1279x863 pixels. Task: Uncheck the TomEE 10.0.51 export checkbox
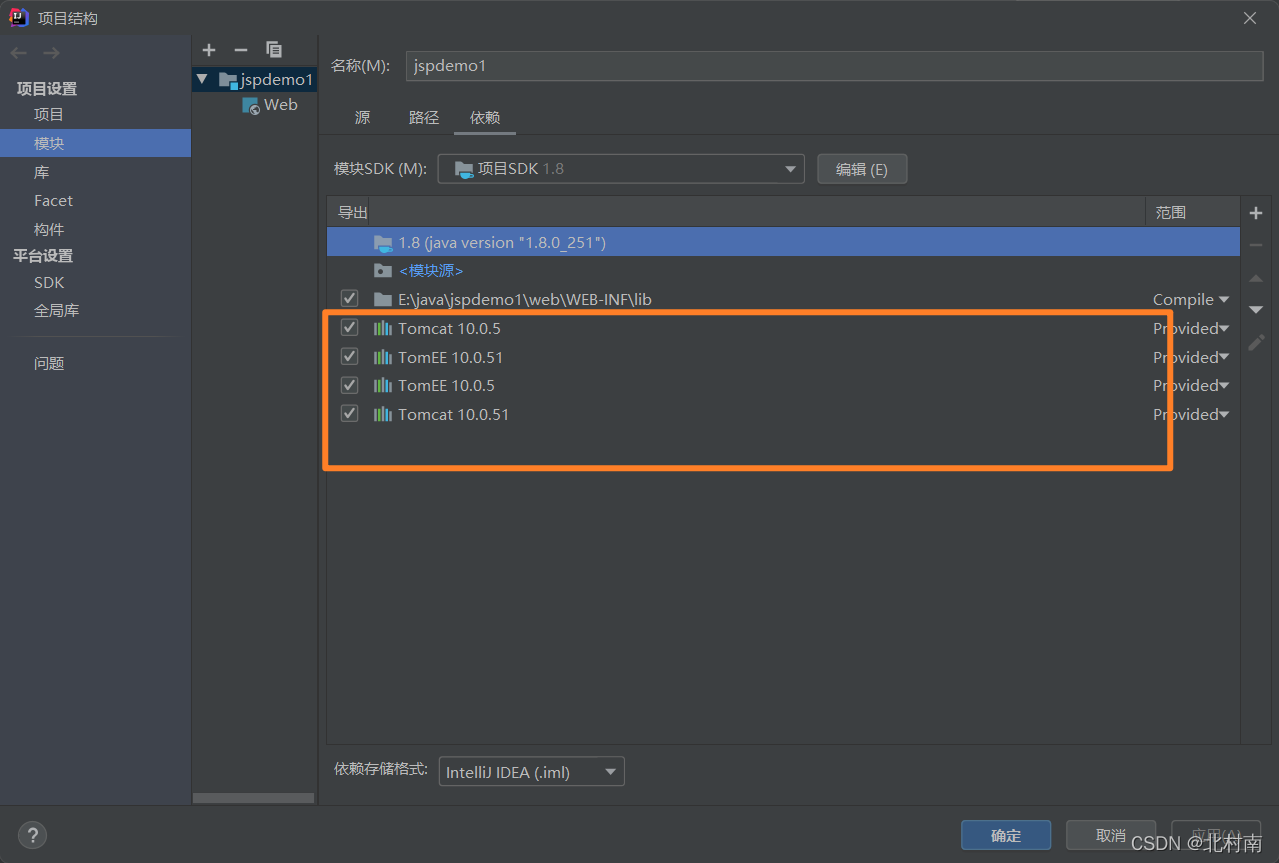point(349,356)
